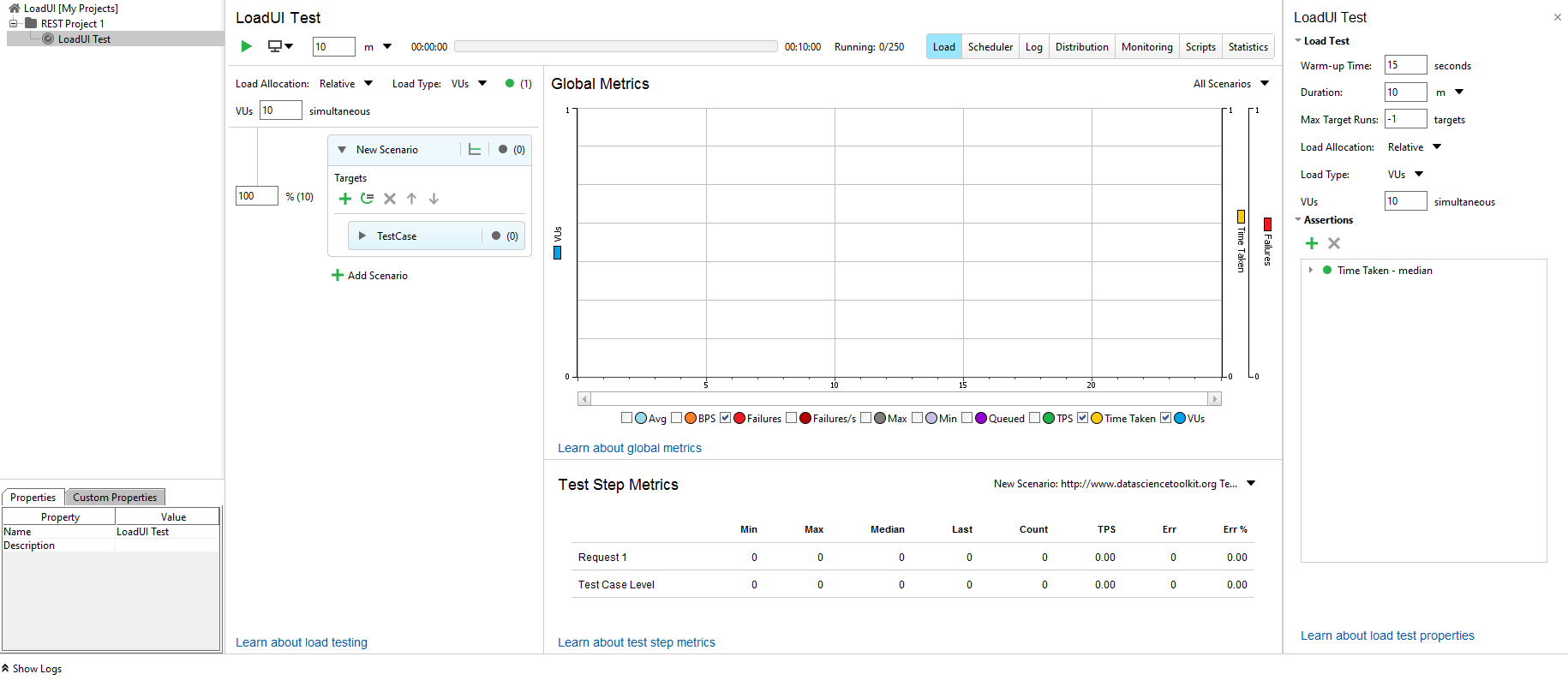Enable the TPS metric checkbox
Image resolution: width=1568 pixels, height=680 pixels.
(x=1035, y=418)
